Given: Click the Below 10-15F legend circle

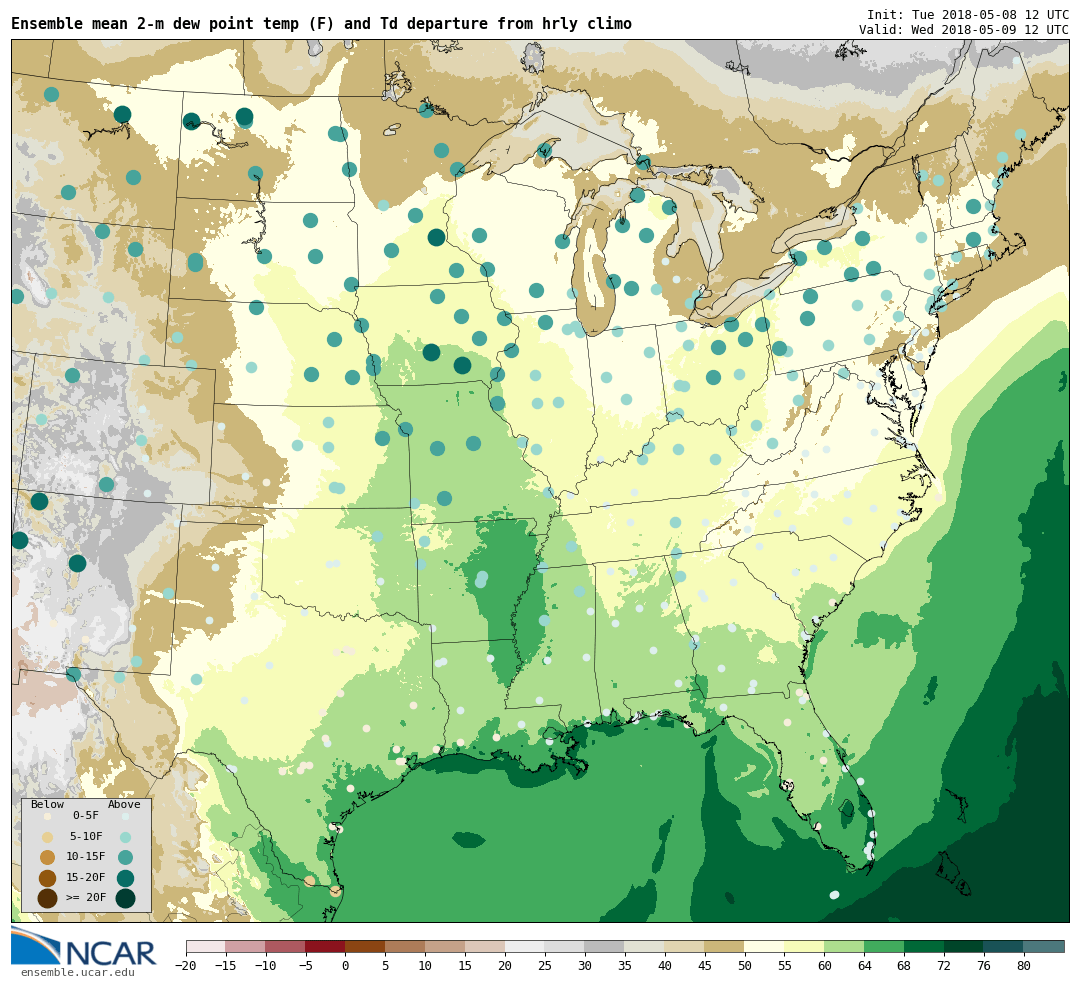Looking at the screenshot, I should point(47,857).
